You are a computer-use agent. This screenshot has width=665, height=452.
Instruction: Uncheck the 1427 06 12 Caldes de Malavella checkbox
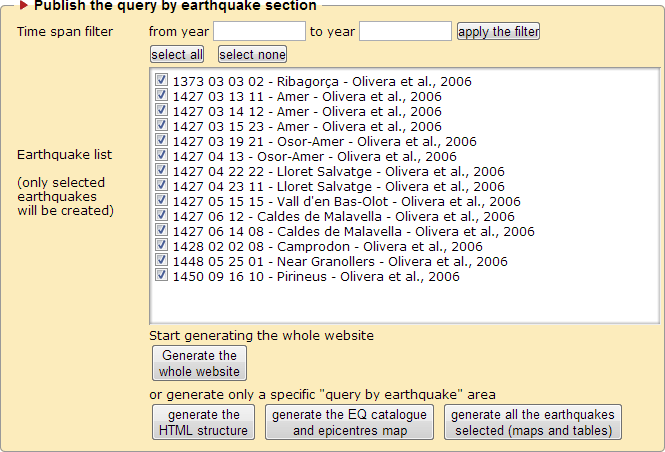[x=163, y=216]
